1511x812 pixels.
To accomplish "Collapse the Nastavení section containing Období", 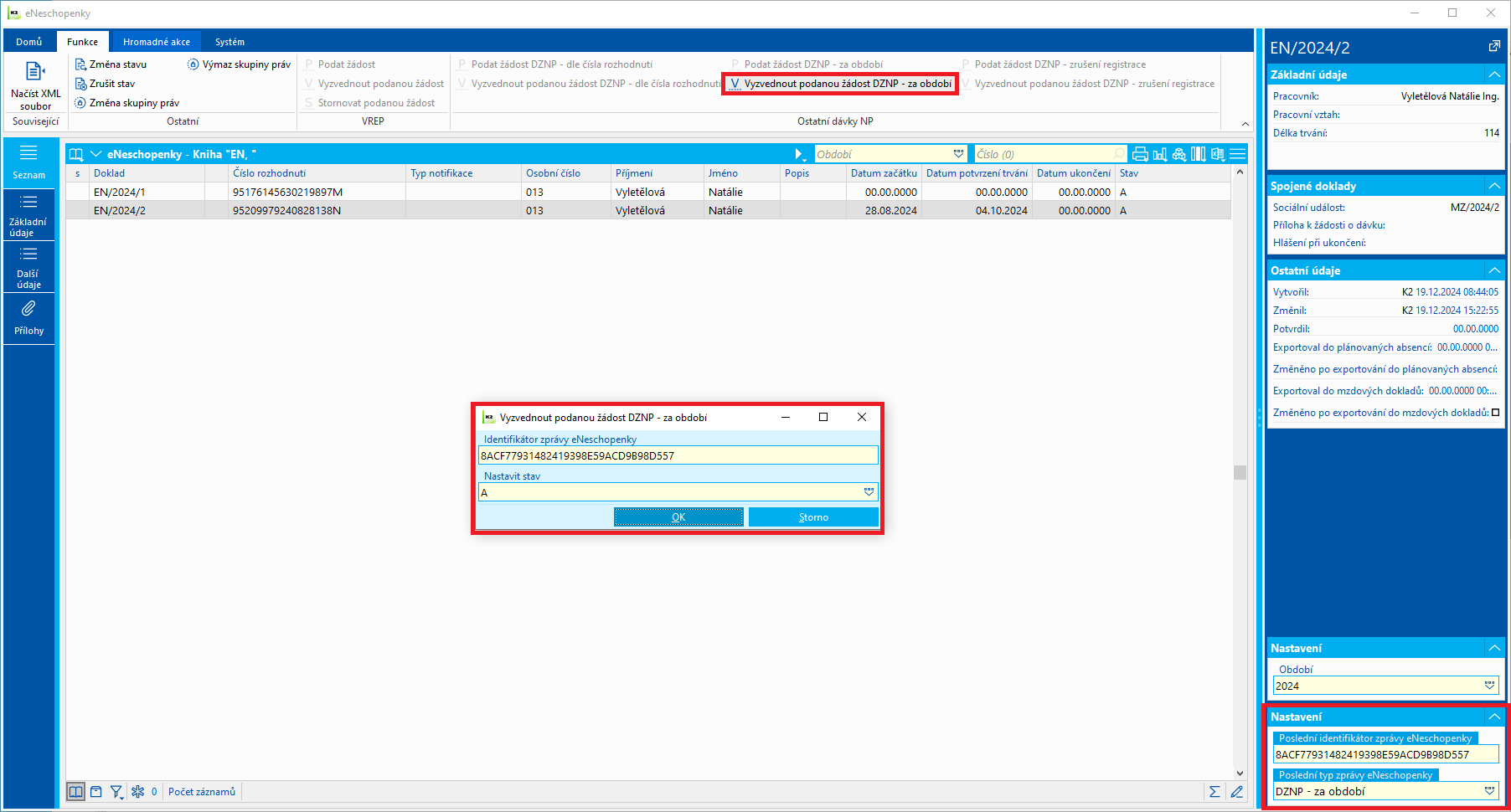I will (x=1494, y=648).
